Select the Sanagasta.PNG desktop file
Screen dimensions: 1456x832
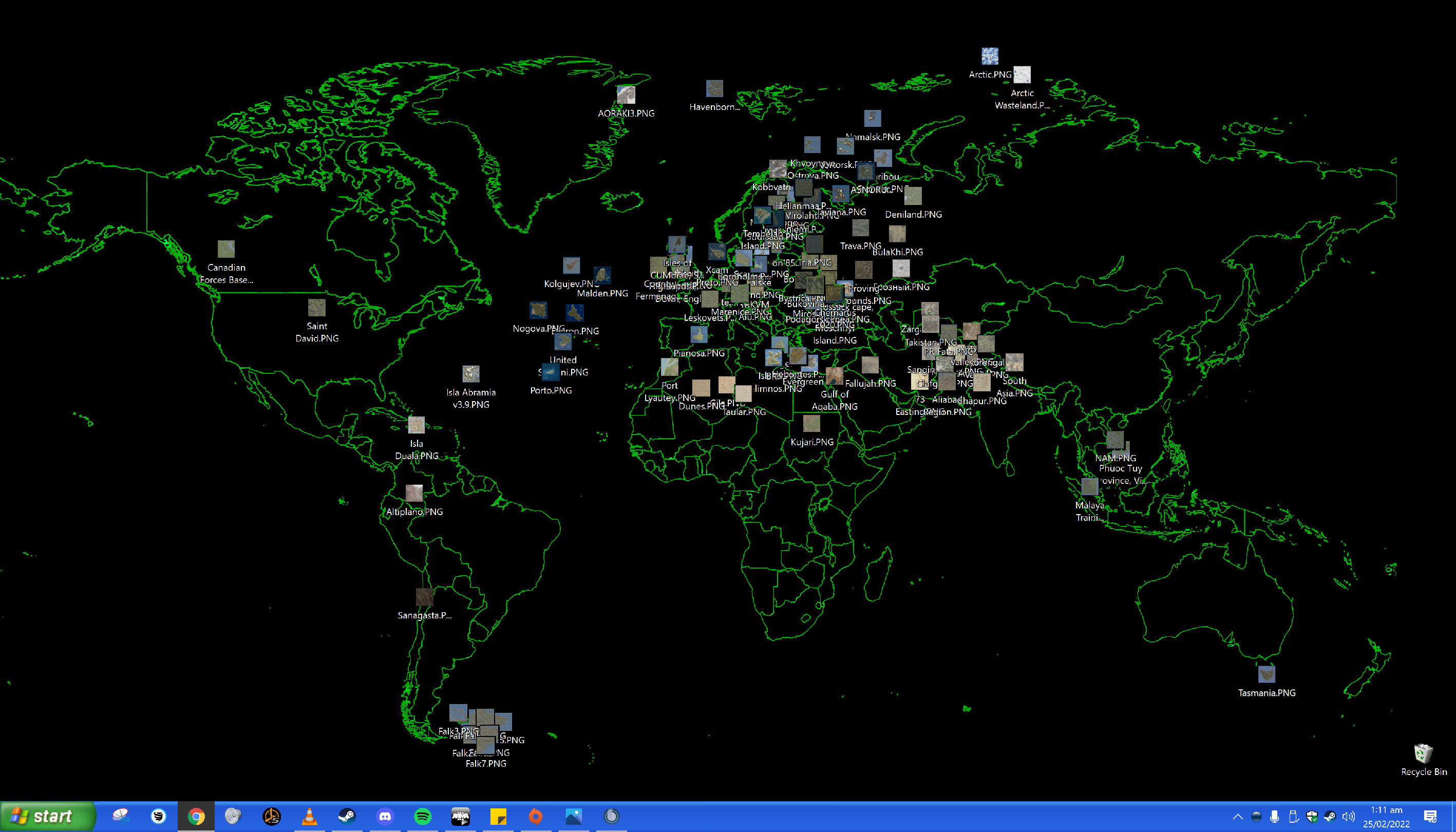[x=424, y=598]
